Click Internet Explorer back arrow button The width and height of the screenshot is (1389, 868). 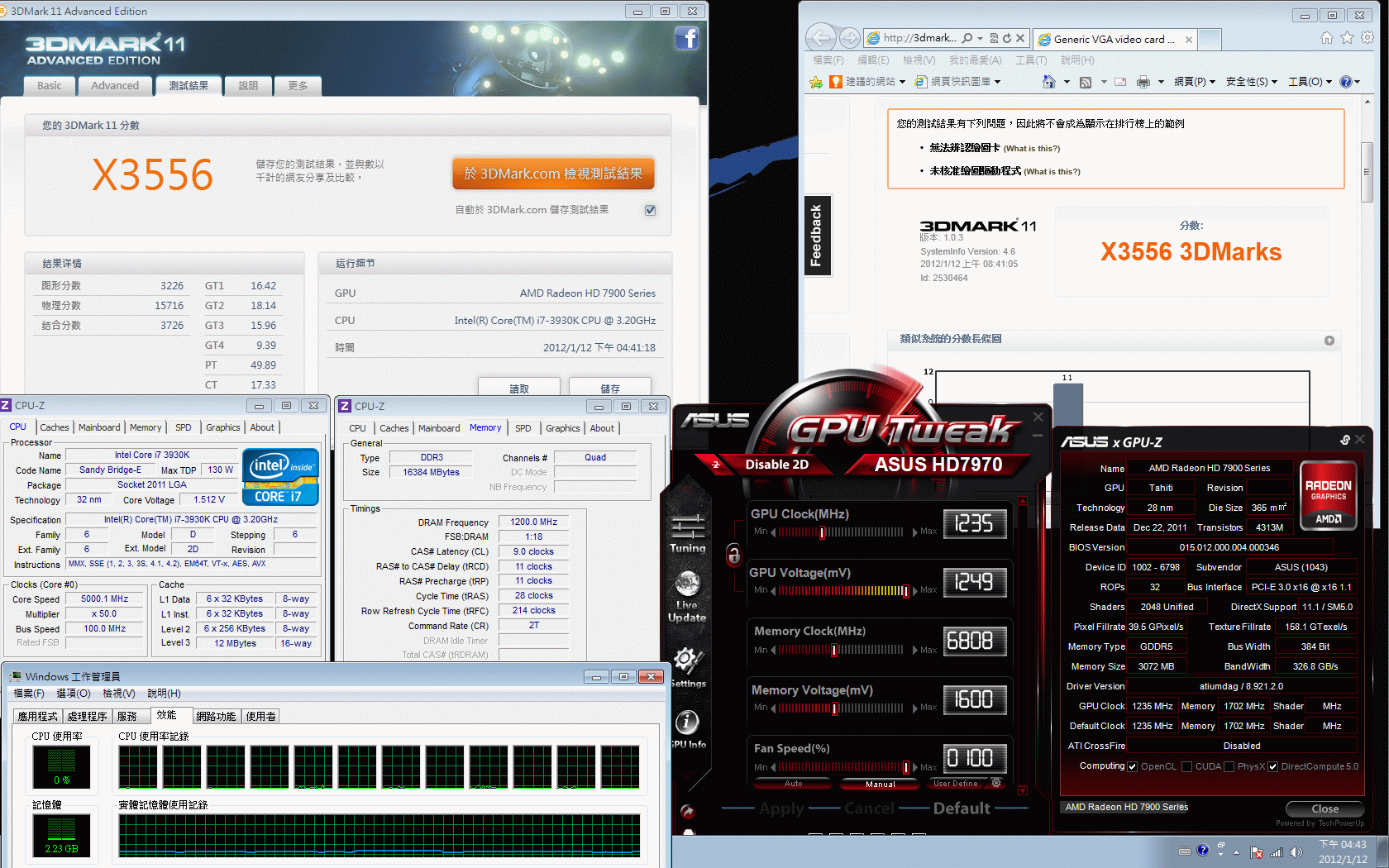click(821, 38)
